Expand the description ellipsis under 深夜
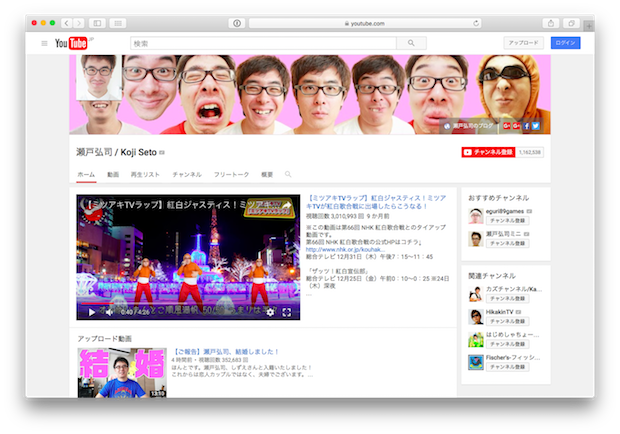The image size is (620, 434). (x=309, y=294)
